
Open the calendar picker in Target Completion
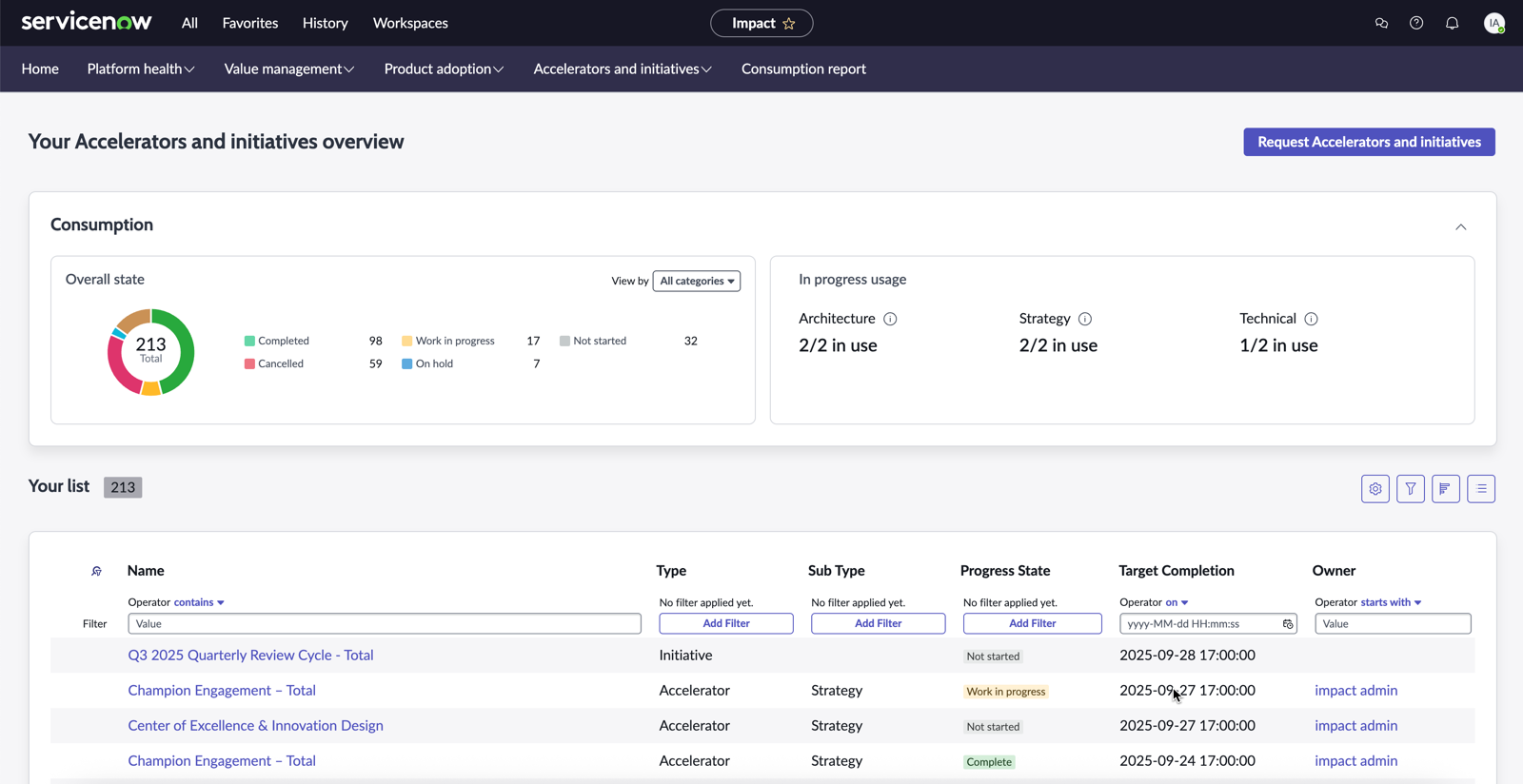(1288, 624)
